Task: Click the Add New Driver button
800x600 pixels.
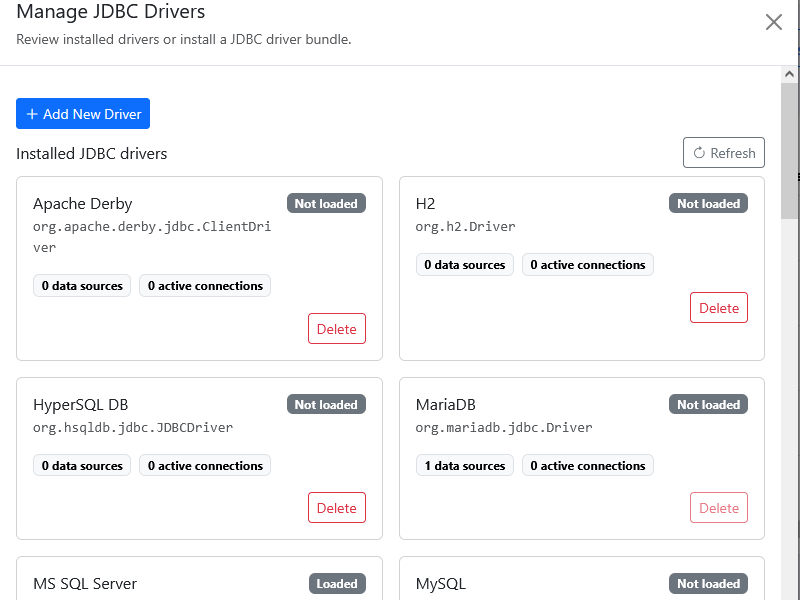Action: 83,114
